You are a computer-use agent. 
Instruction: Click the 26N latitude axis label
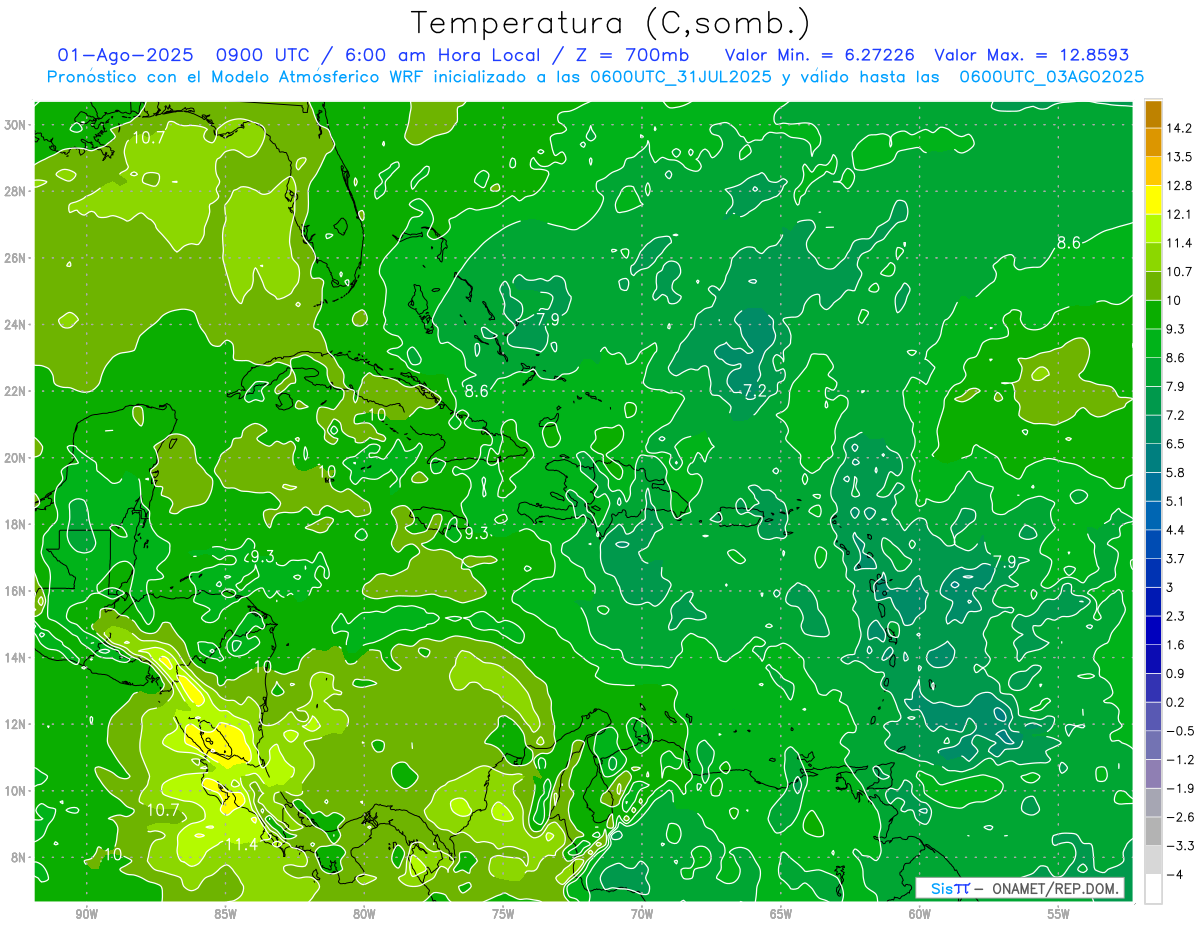tap(16, 258)
